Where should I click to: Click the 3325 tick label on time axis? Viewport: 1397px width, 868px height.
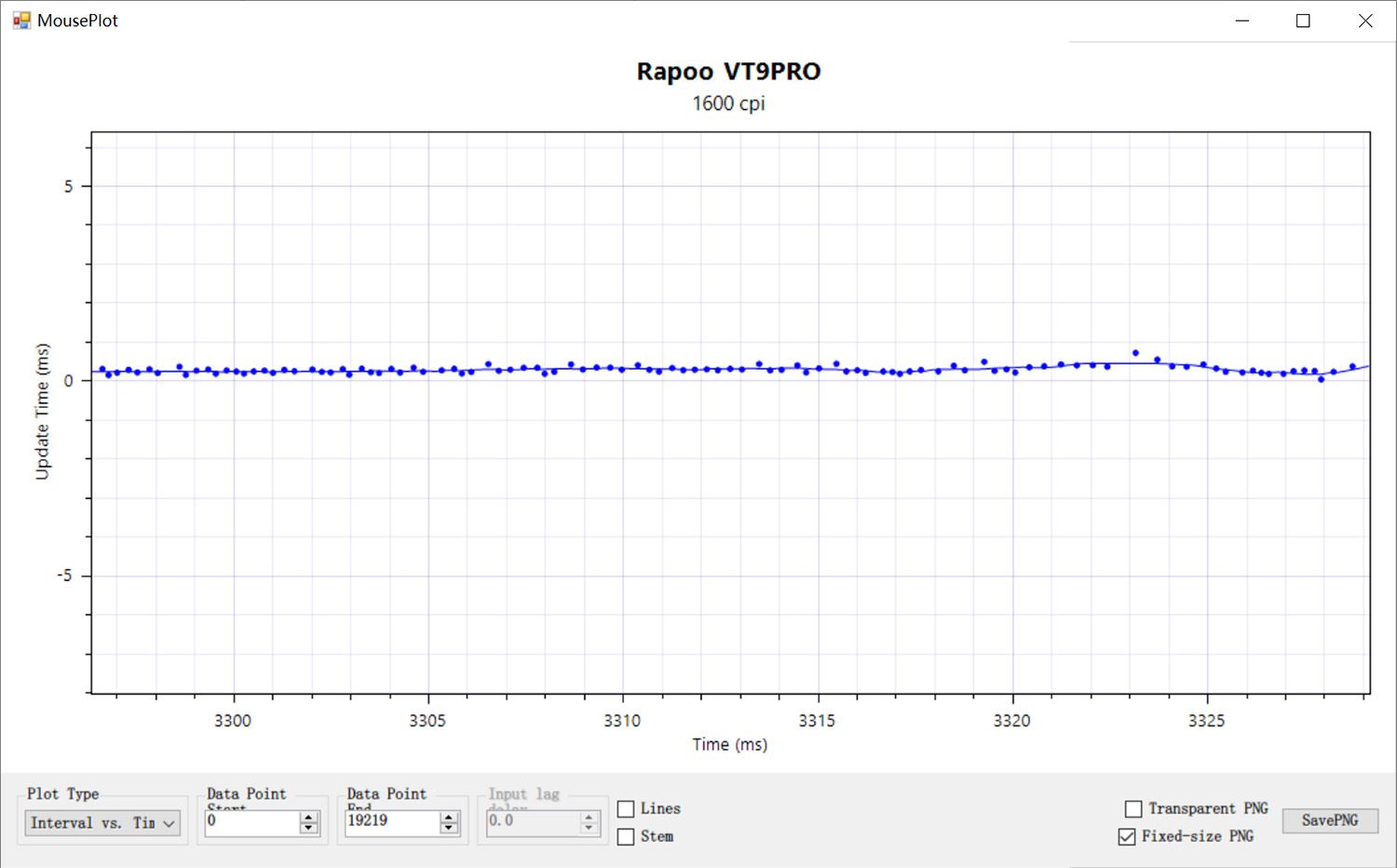[1206, 721]
